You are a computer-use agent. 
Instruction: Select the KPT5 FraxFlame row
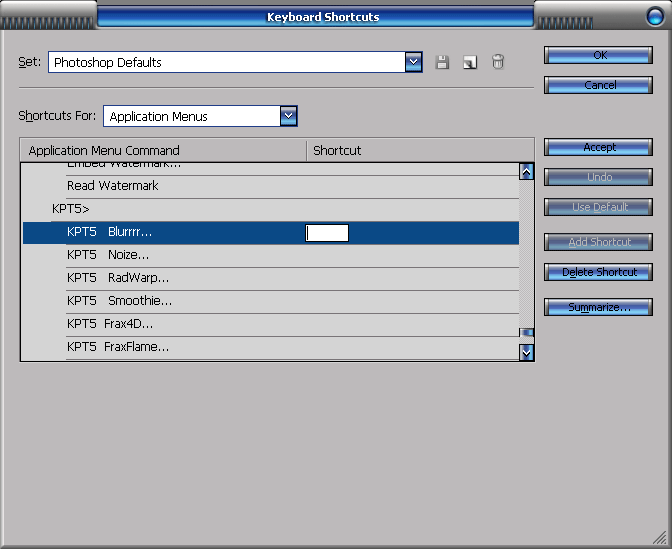(271, 348)
